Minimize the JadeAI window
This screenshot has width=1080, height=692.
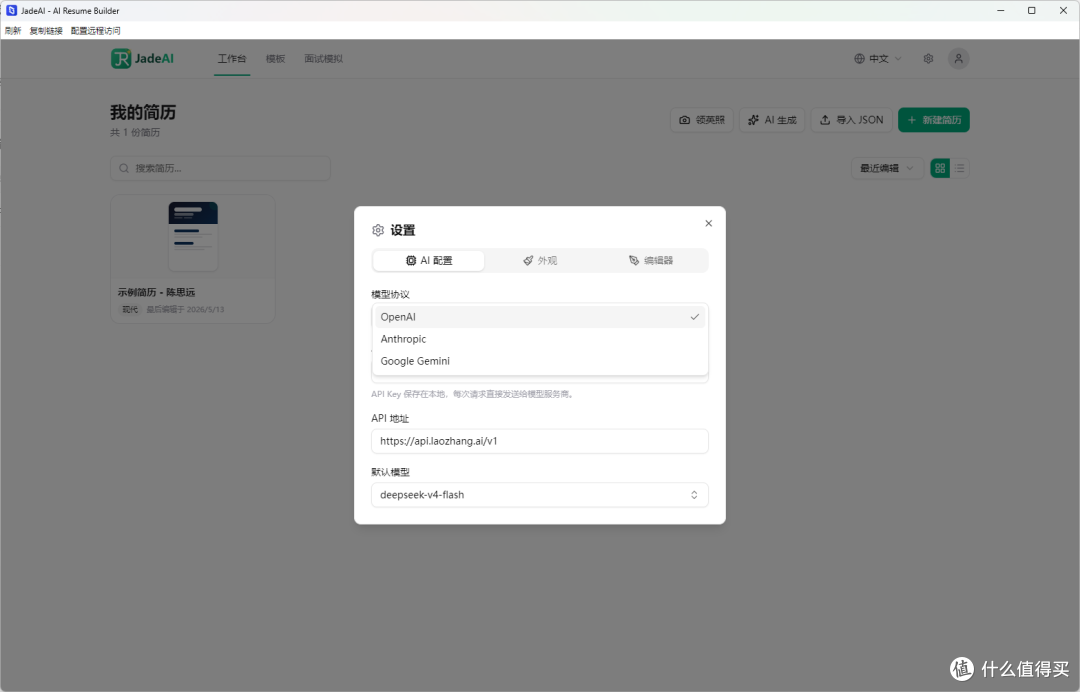pyautogui.click(x=1000, y=10)
